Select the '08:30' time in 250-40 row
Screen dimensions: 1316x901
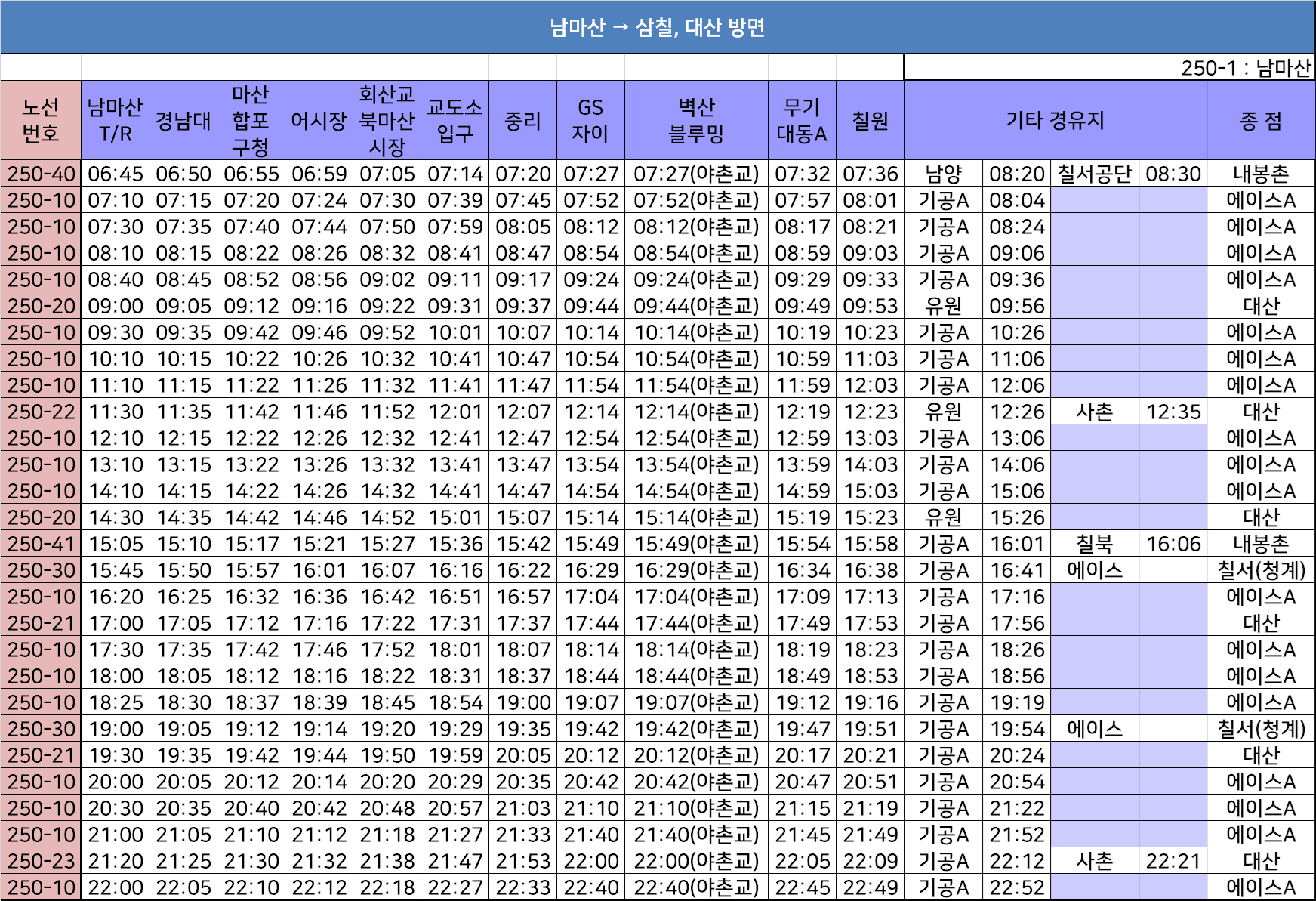pos(1173,174)
